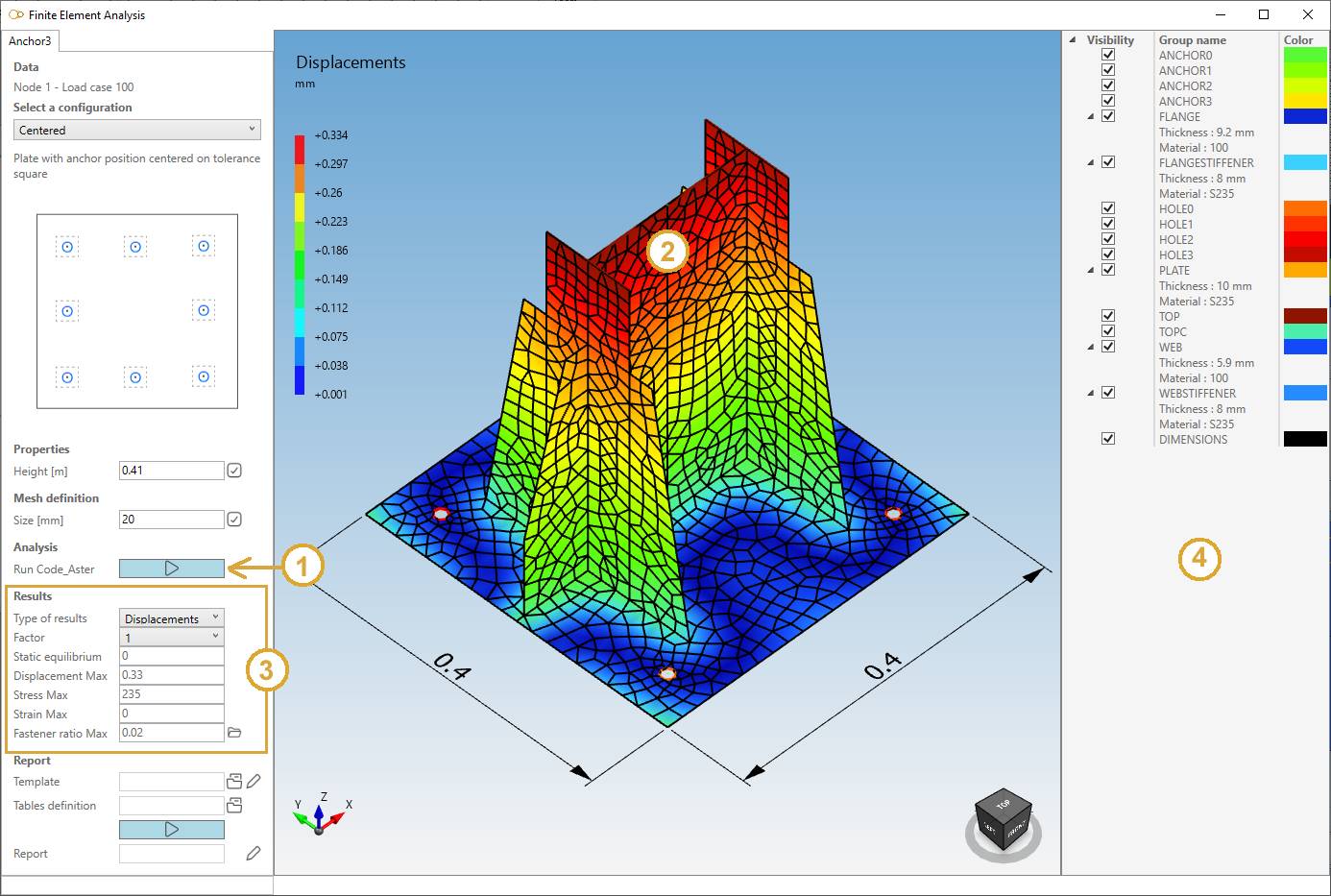The width and height of the screenshot is (1331, 896).
Task: Hide the HOLE2 group
Action: 1108,239
